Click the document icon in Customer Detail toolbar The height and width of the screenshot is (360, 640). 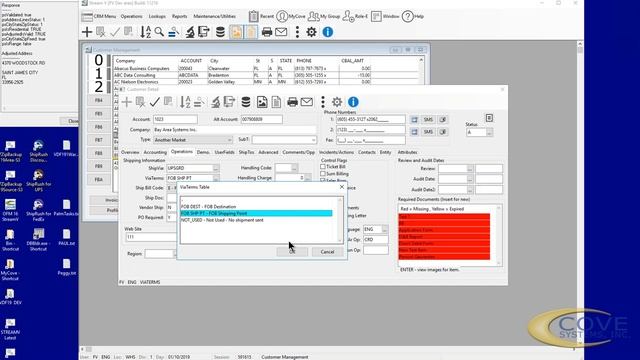click(x=276, y=102)
